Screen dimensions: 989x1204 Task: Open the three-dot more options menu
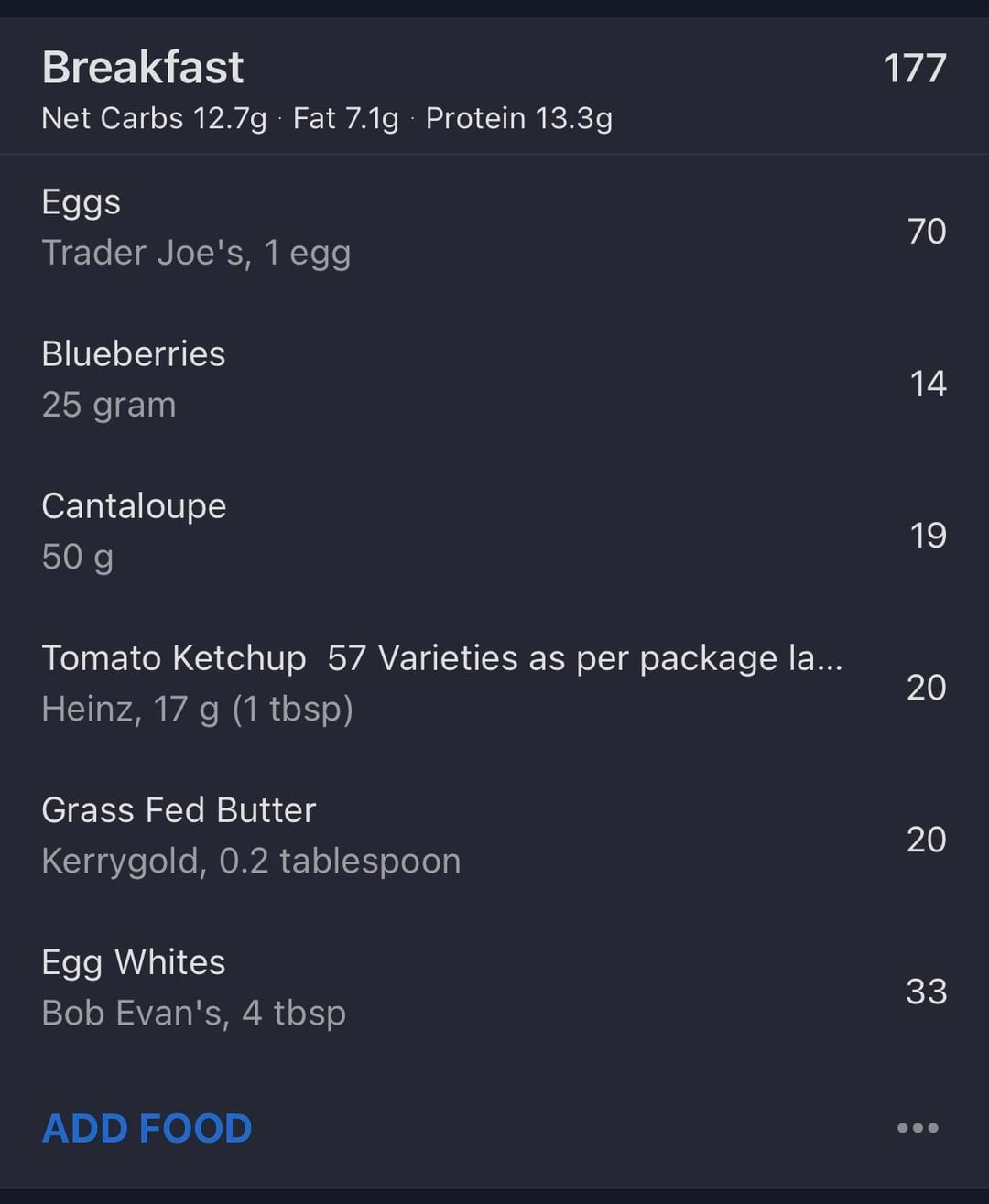click(x=918, y=1128)
